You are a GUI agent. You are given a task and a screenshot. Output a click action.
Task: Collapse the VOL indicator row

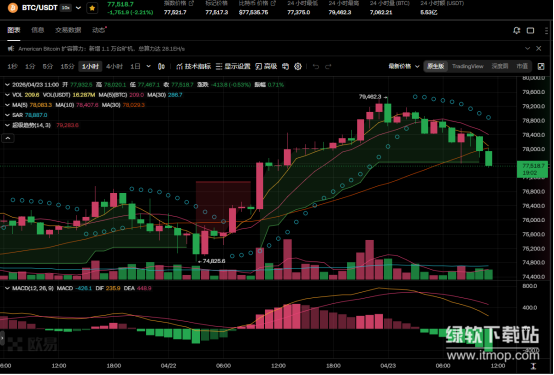pos(7,95)
